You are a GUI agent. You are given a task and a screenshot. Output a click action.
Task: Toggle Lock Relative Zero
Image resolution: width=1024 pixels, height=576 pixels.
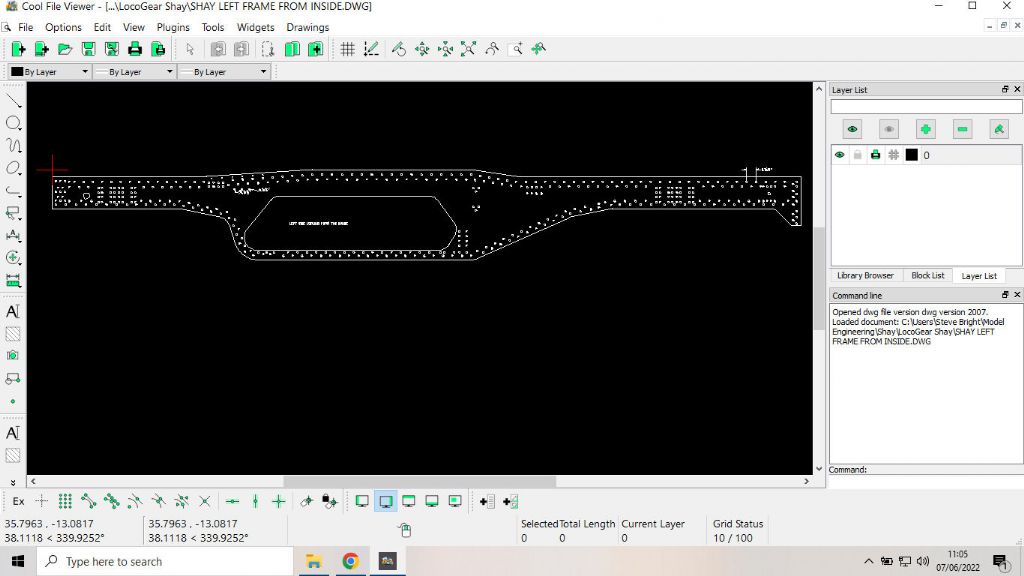pos(330,502)
